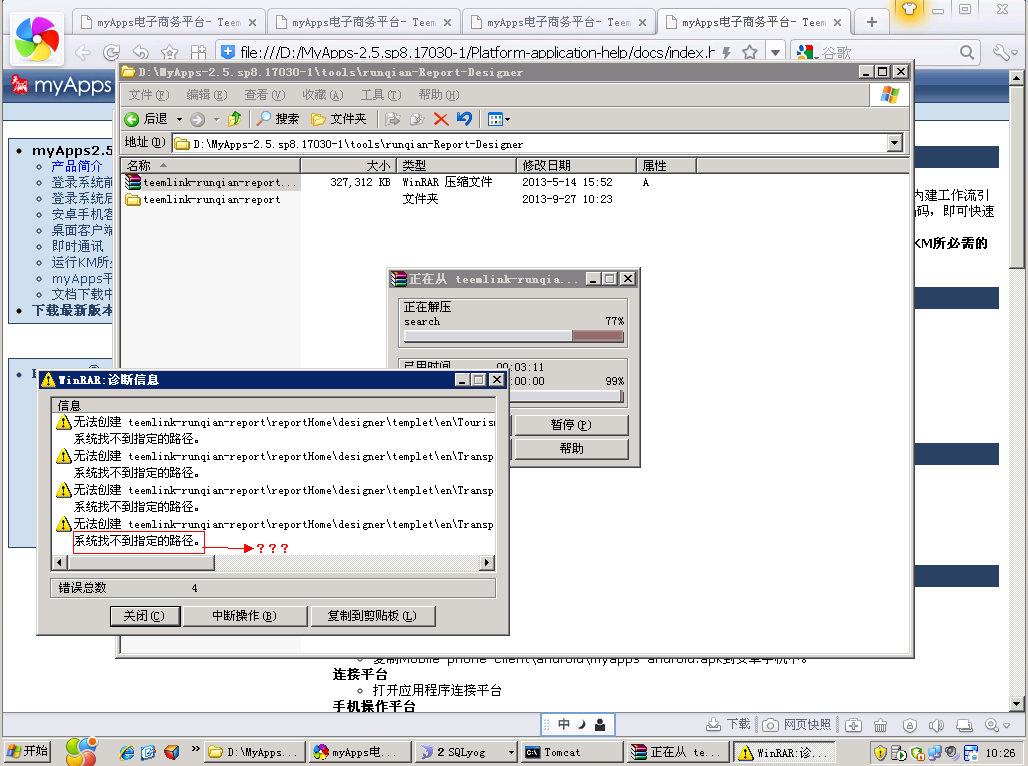Click the yellow shield tray icon
The image size is (1028, 766).
[x=880, y=752]
